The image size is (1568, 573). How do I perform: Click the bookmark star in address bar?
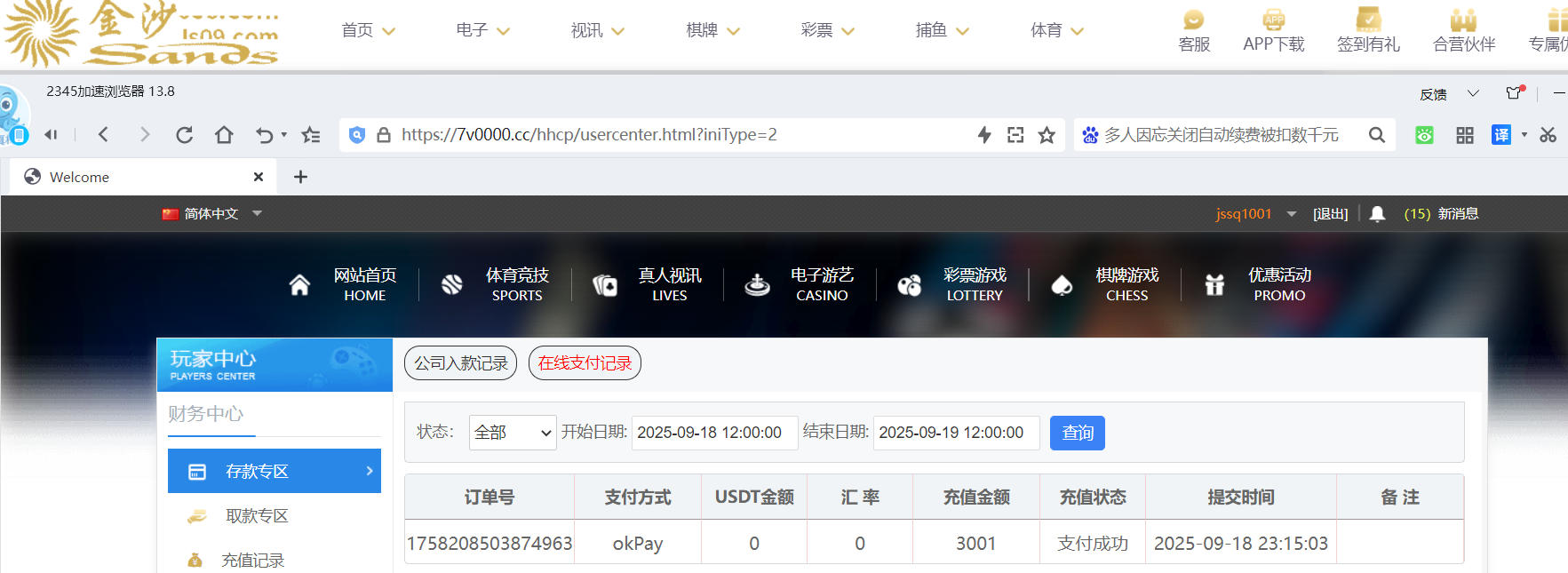coord(1047,135)
